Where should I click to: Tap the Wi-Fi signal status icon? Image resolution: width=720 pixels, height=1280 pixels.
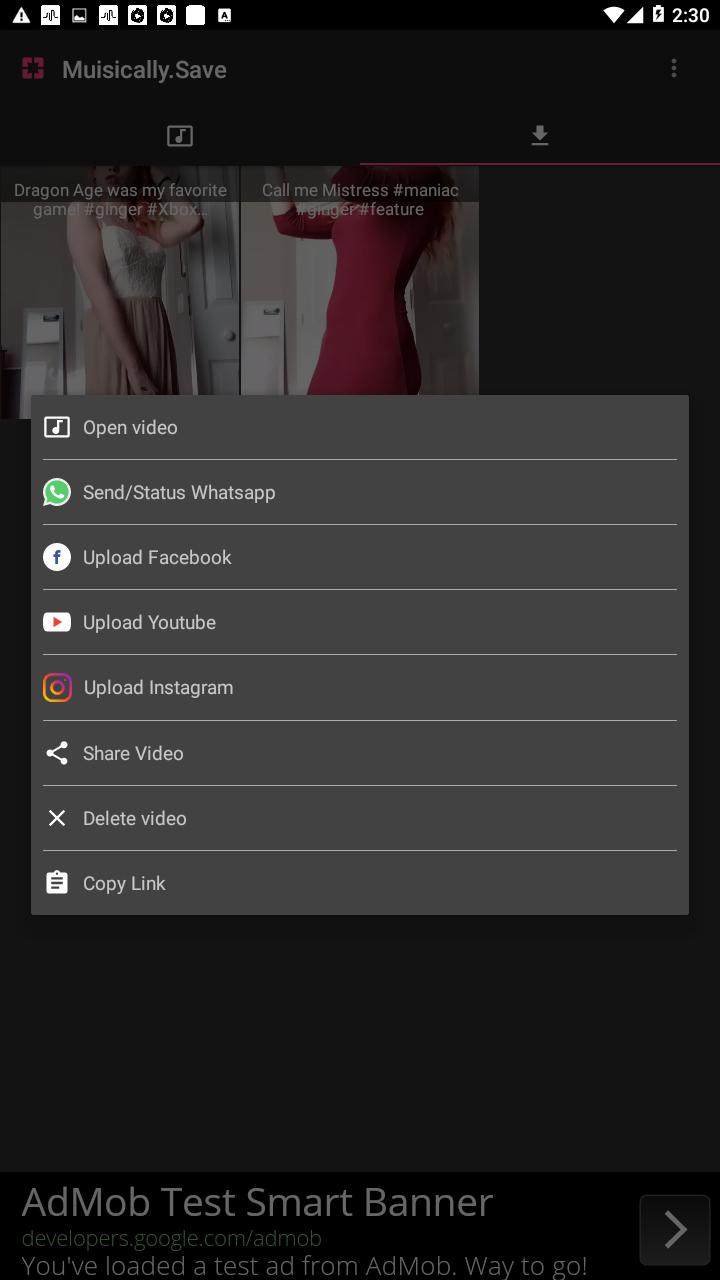(x=613, y=15)
